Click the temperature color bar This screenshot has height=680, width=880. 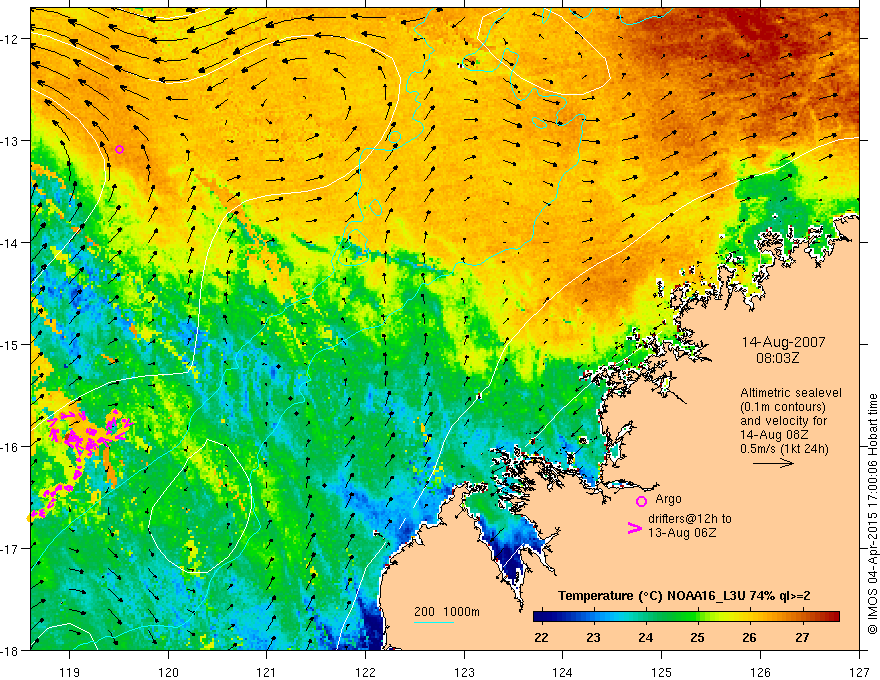[x=686, y=616]
